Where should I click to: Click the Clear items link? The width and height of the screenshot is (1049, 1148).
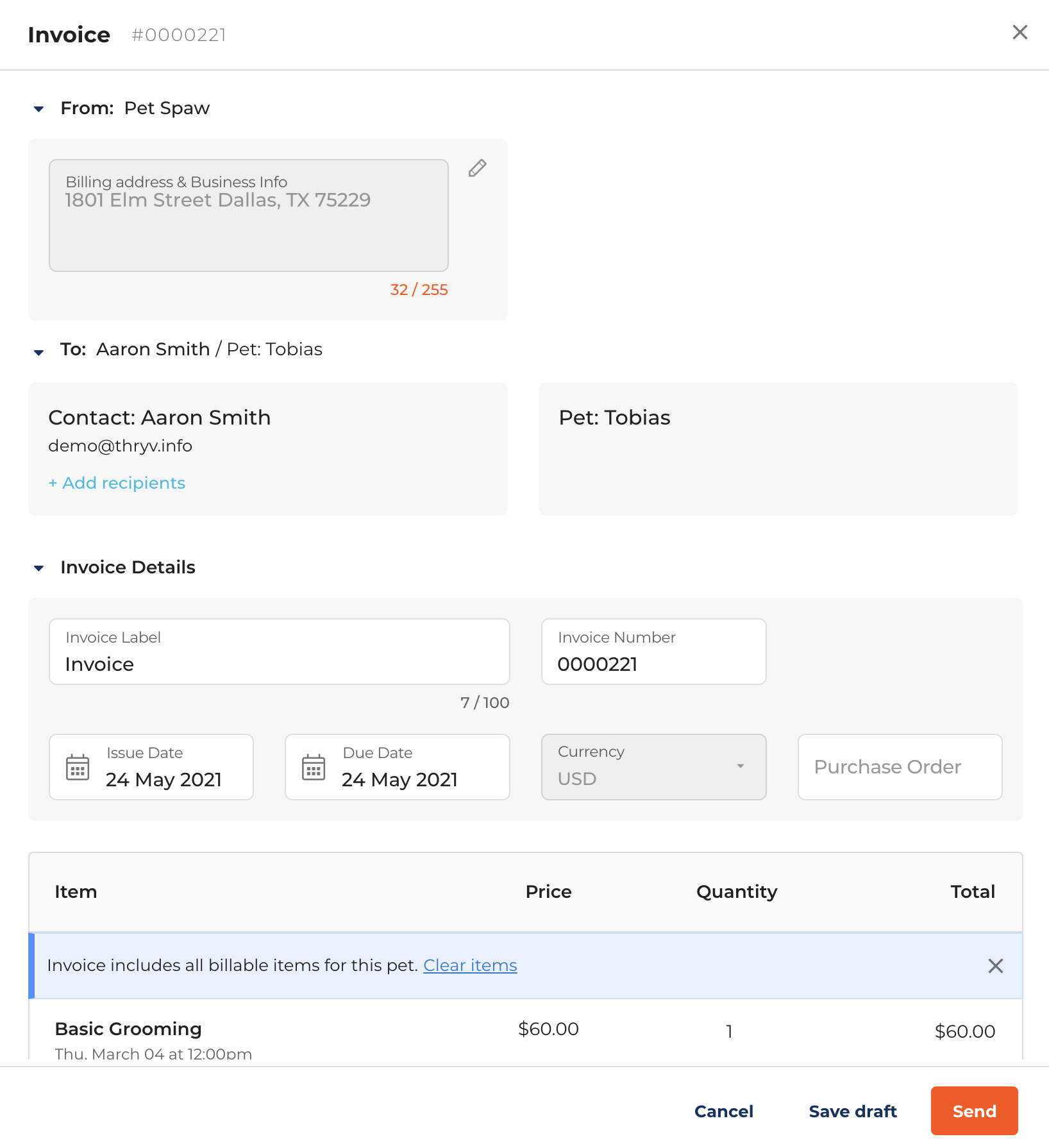(x=470, y=965)
